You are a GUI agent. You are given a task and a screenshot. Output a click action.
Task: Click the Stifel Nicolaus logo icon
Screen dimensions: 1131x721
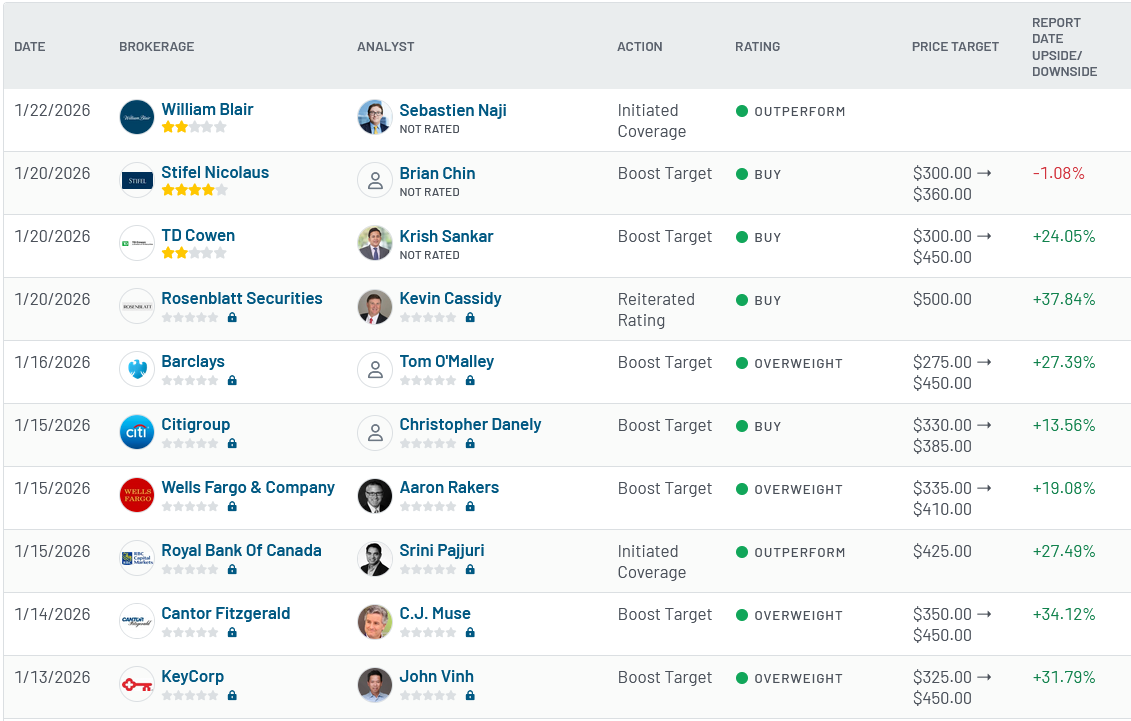coord(136,180)
